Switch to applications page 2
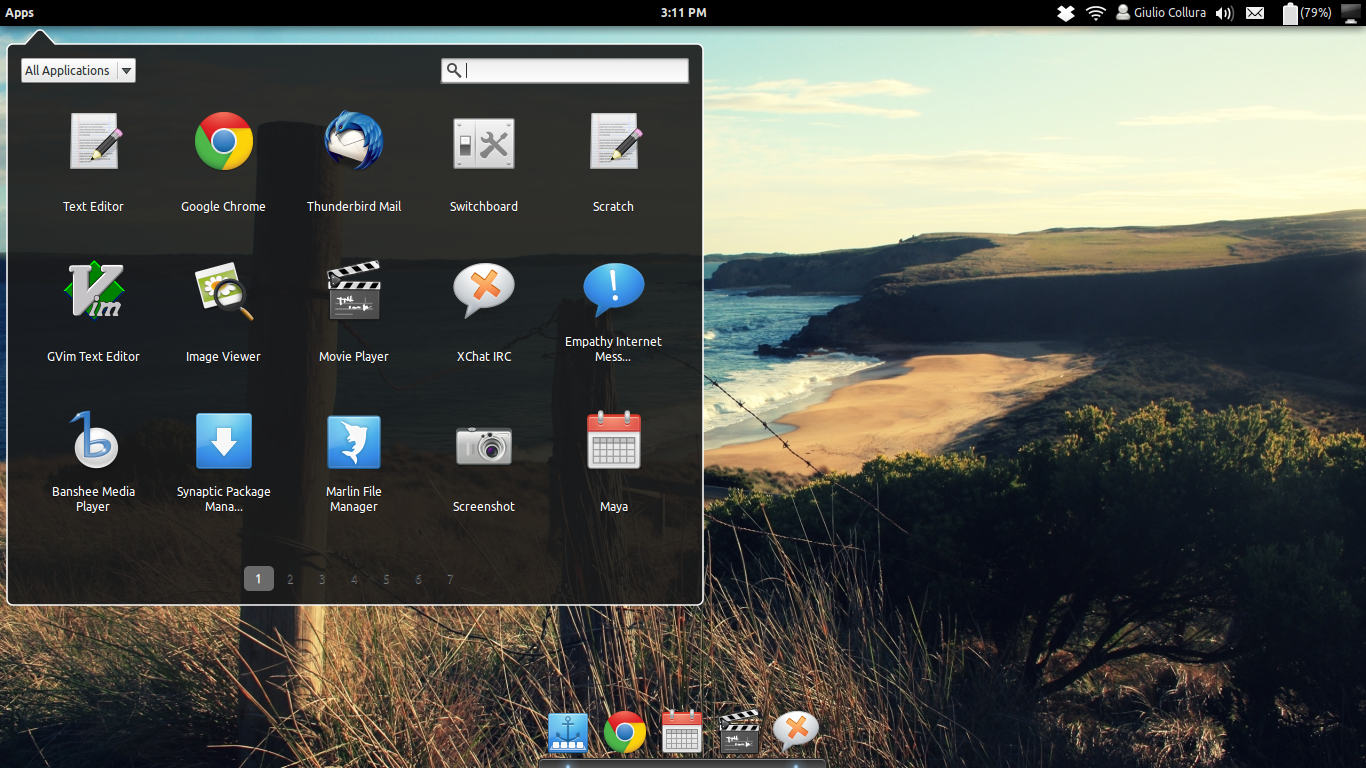Viewport: 1366px width, 768px height. 290,579
